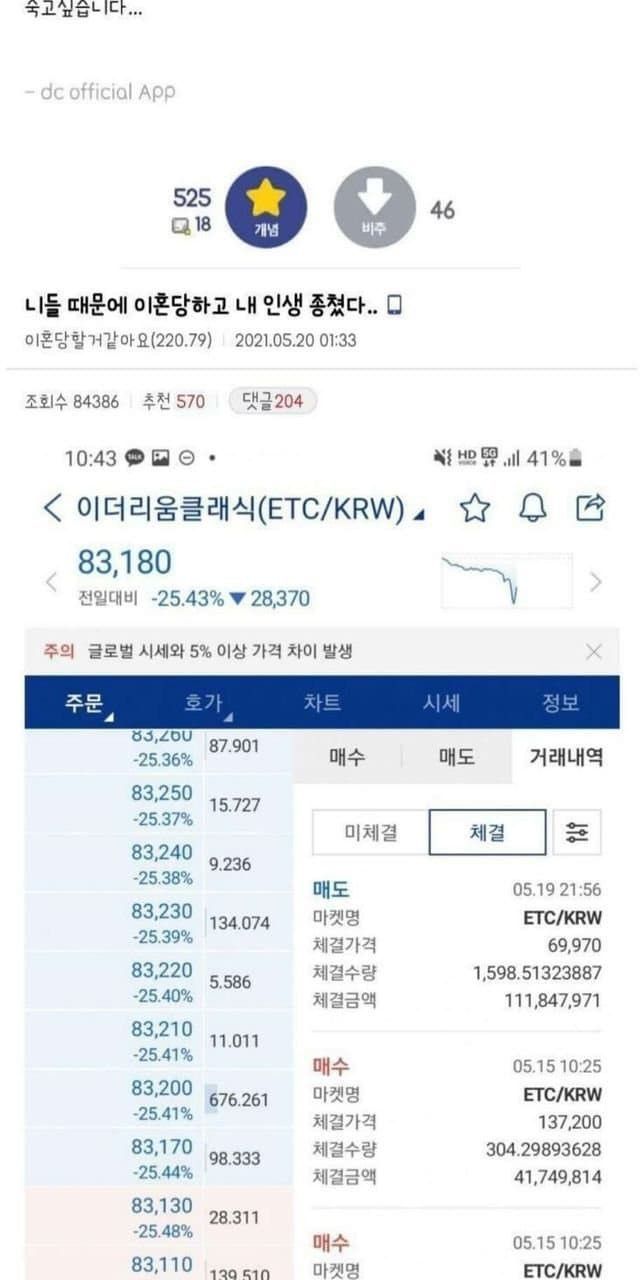Select the 체결 toggle option
This screenshot has width=640, height=1280.
pos(487,832)
